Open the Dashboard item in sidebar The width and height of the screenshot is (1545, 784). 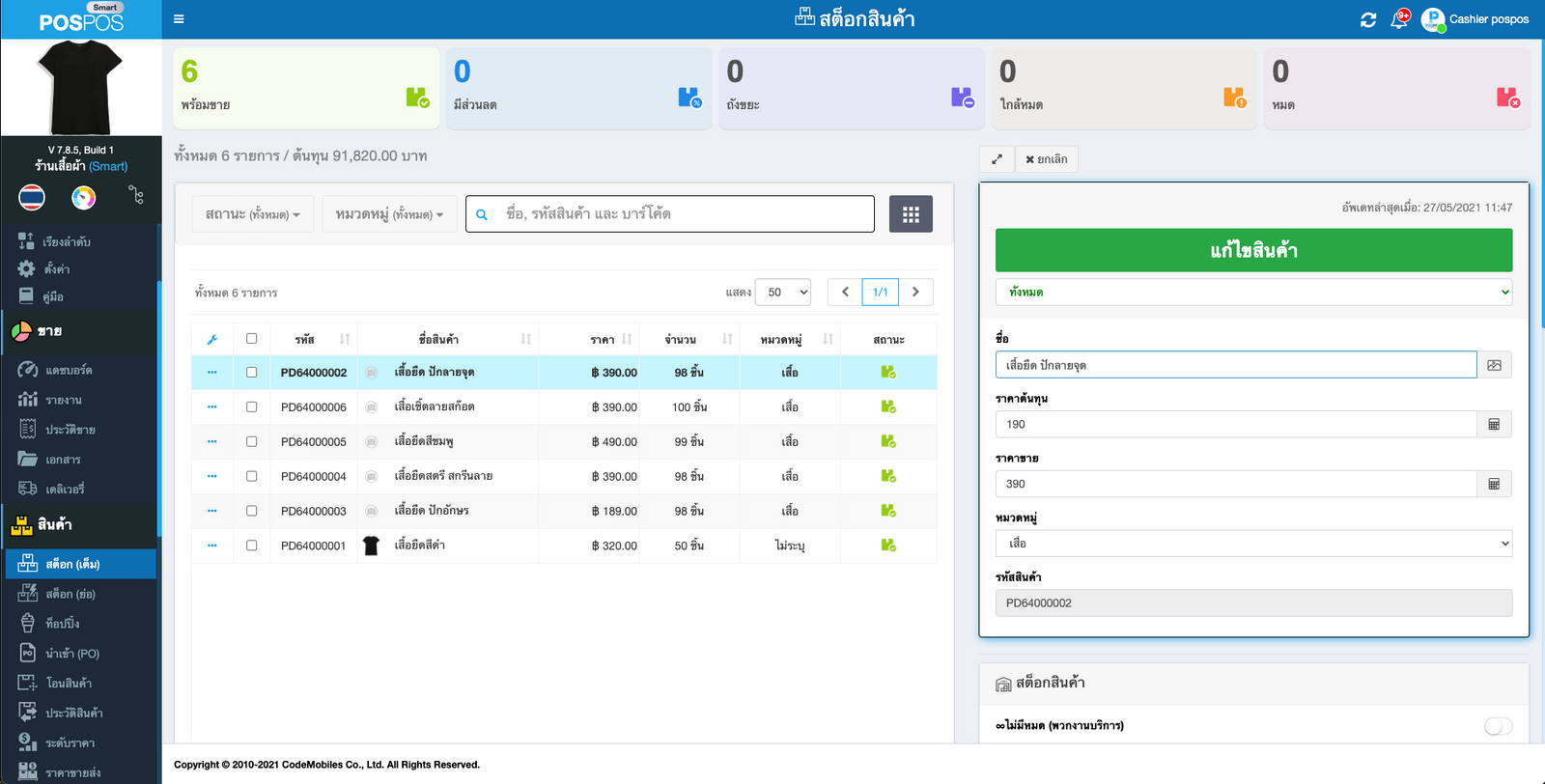point(68,371)
